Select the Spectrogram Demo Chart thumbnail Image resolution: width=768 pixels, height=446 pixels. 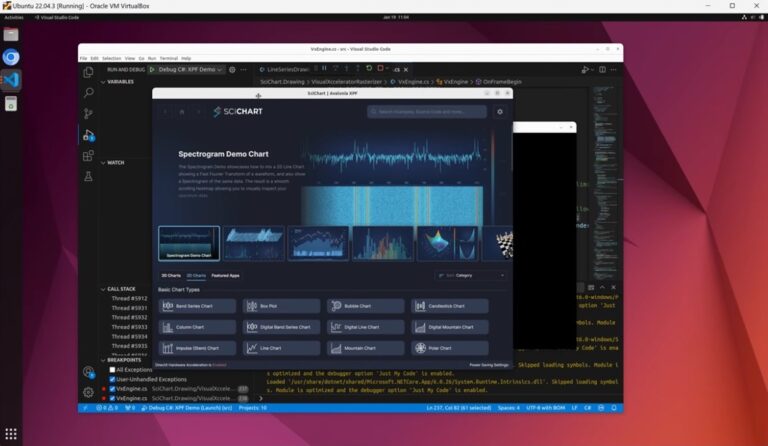[x=189, y=243]
